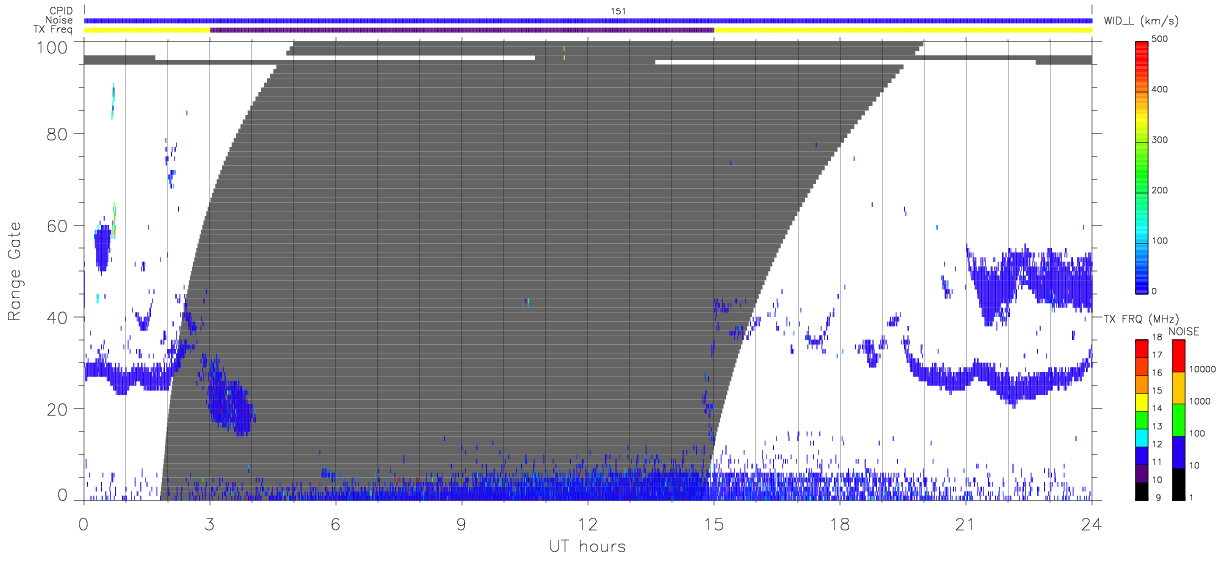
Task: Pick the purple 10–11 MHz swatch in TX FRQ legend
Action: 1142,471
